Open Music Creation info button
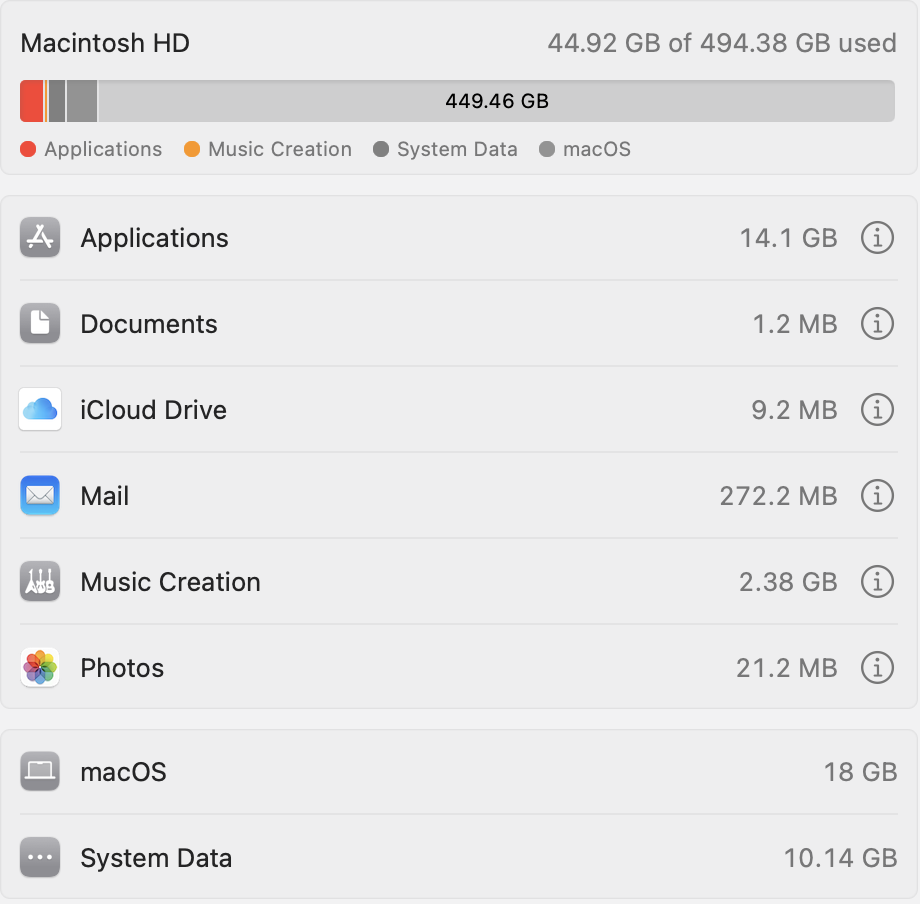This screenshot has width=920, height=904. tap(877, 582)
